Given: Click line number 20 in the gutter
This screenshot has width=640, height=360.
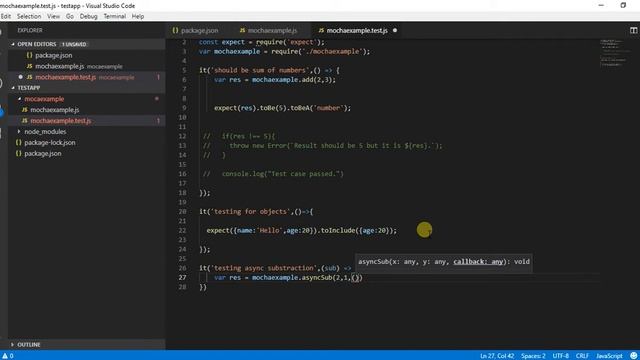Looking at the screenshot, I should 182,212.
